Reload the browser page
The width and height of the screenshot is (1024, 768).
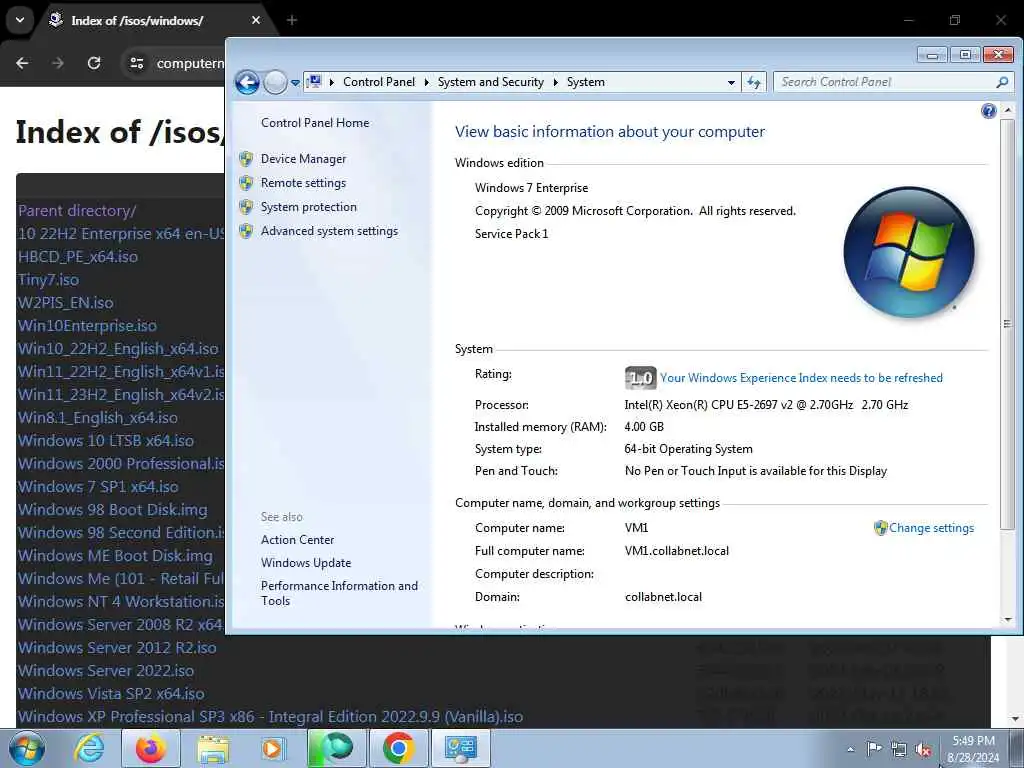[x=94, y=63]
